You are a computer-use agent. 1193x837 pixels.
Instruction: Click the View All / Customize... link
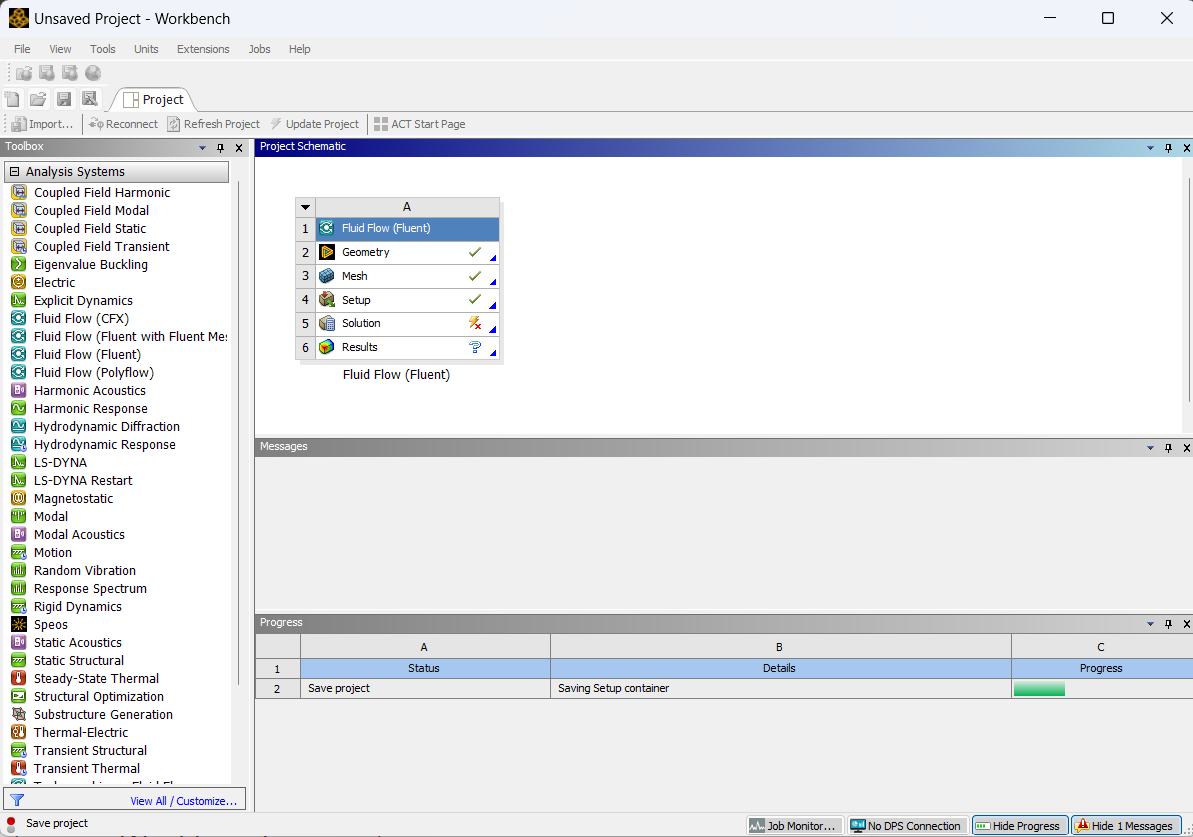tap(183, 800)
